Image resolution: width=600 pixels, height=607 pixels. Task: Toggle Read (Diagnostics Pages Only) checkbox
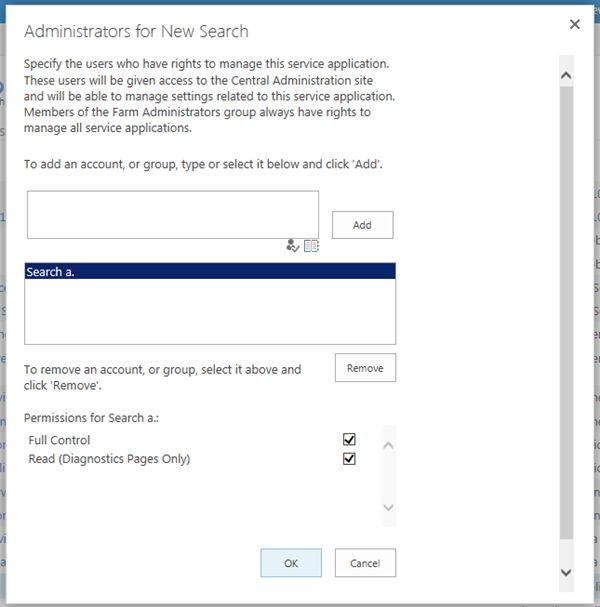pyautogui.click(x=349, y=459)
